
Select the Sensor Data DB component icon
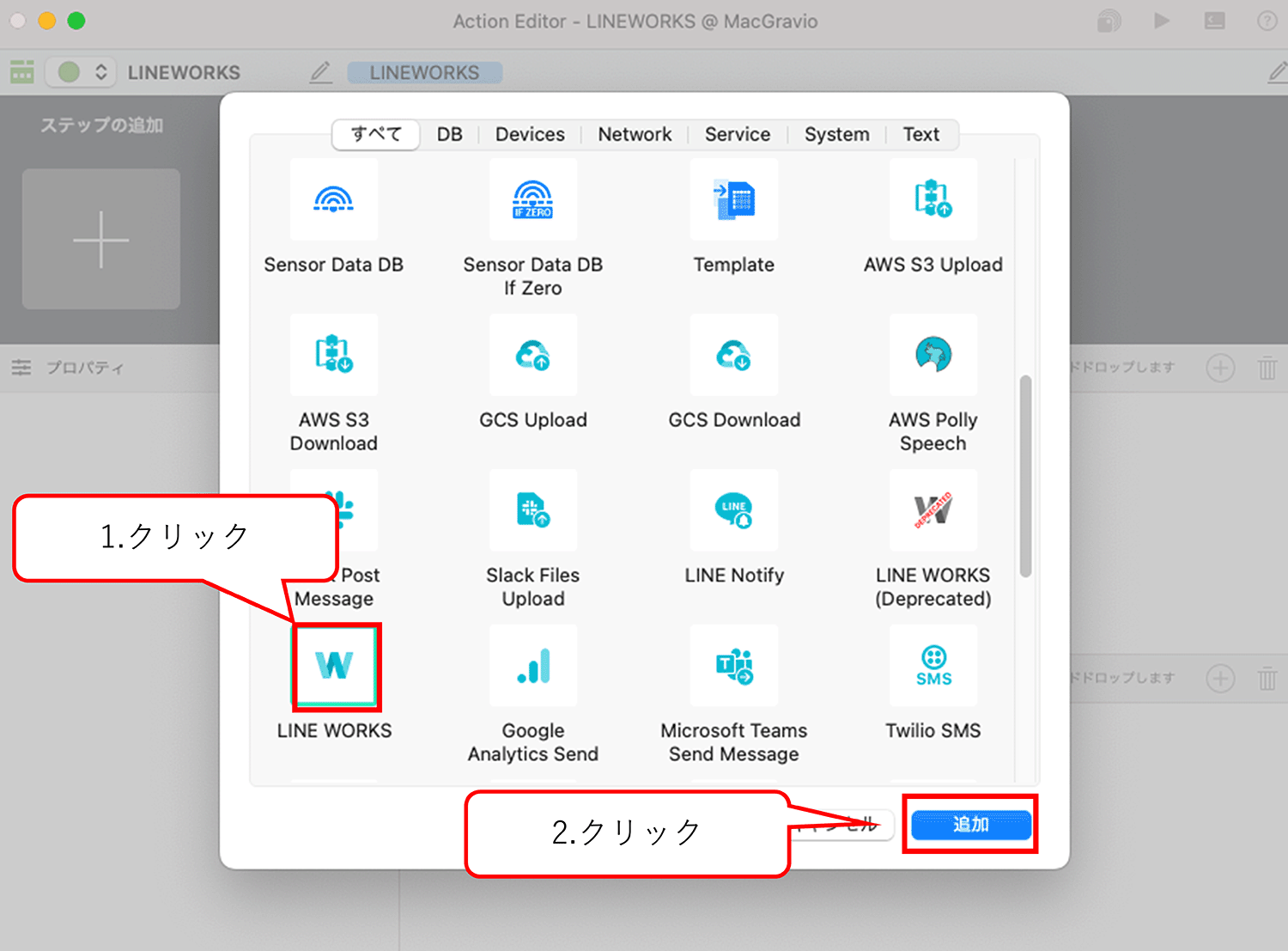[x=333, y=199]
